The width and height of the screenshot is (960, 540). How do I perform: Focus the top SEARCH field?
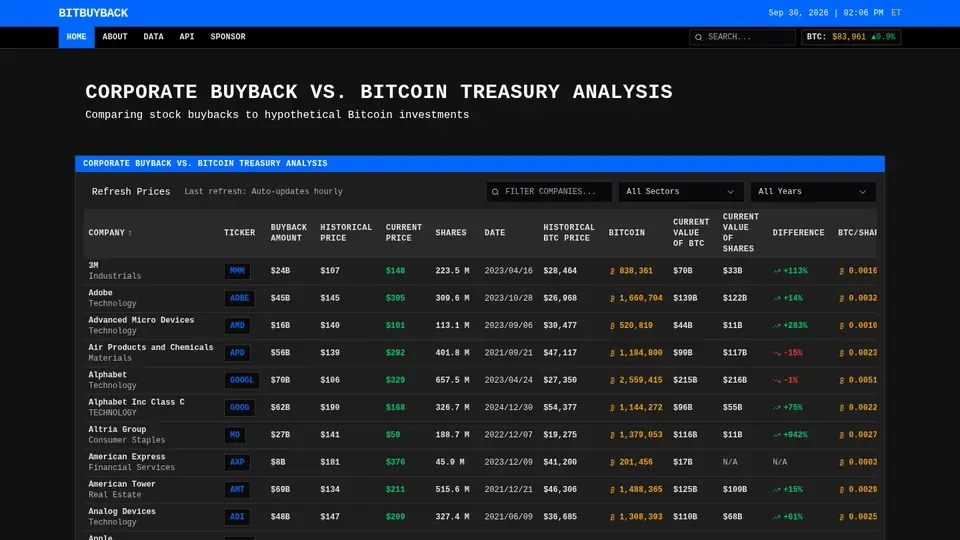point(742,37)
